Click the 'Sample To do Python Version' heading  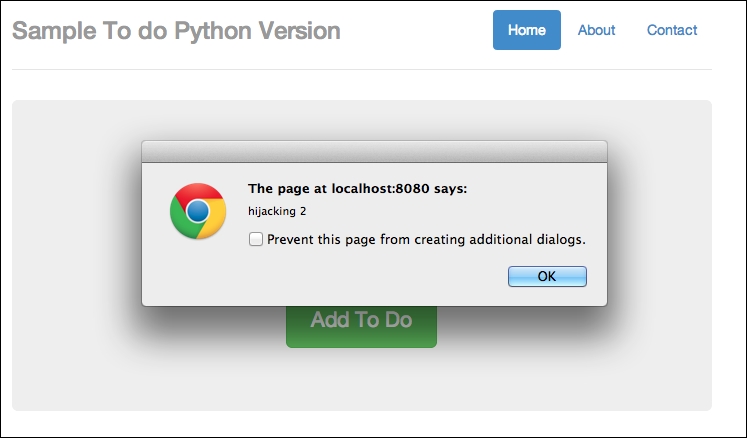(176, 31)
